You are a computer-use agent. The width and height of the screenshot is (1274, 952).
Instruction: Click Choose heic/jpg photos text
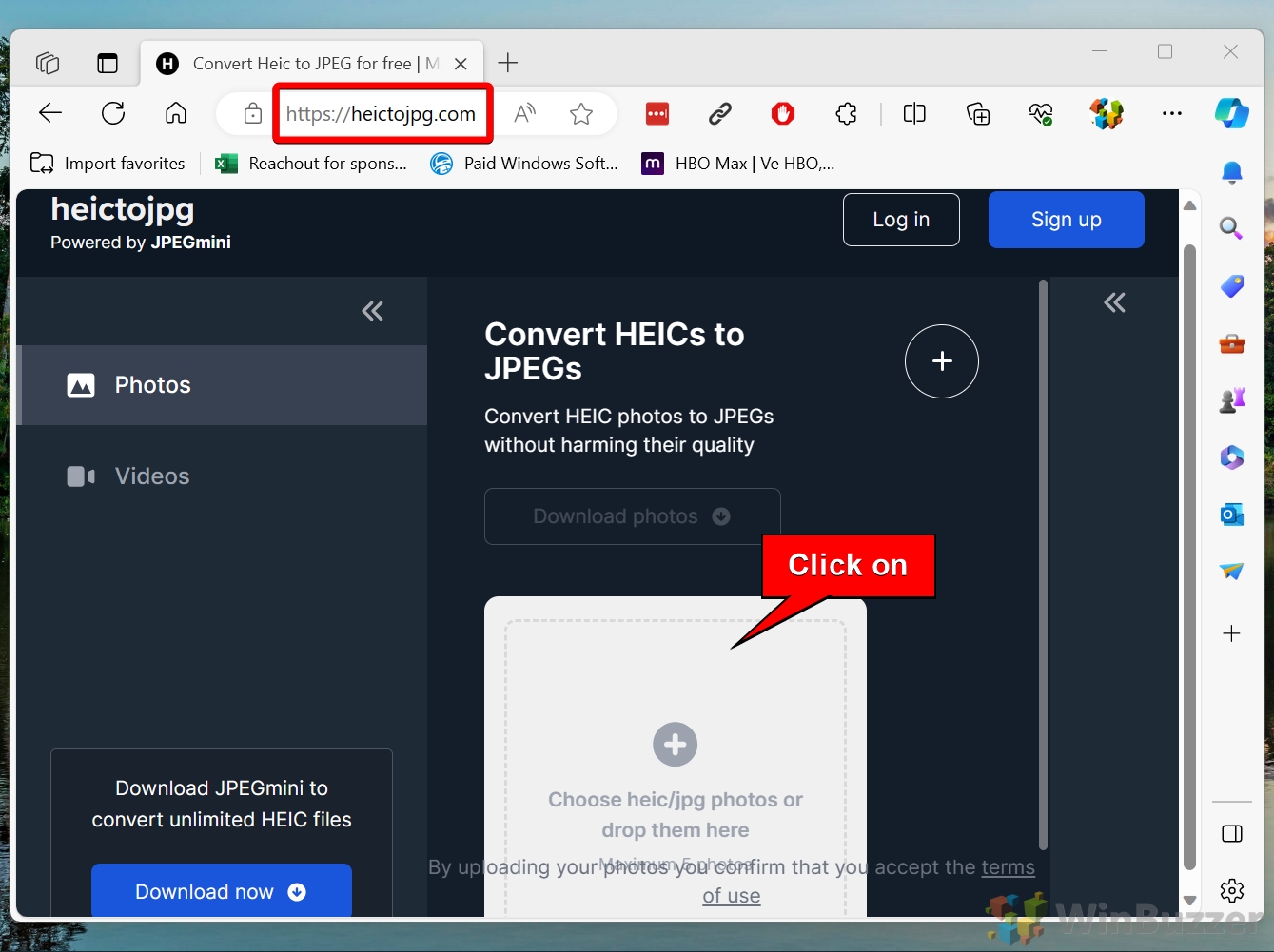676,814
